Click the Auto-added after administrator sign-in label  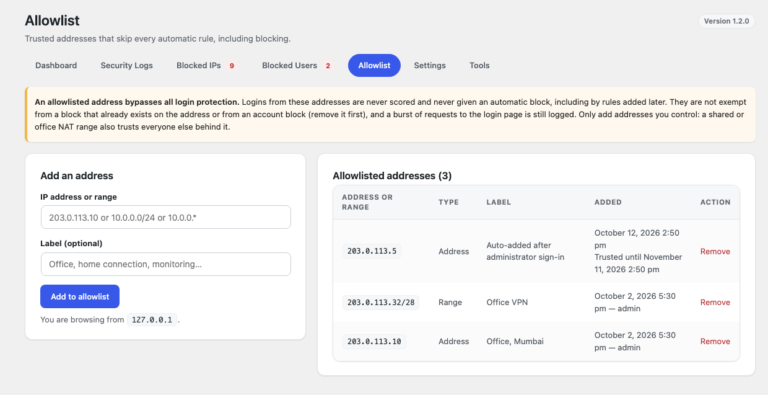tap(525, 251)
